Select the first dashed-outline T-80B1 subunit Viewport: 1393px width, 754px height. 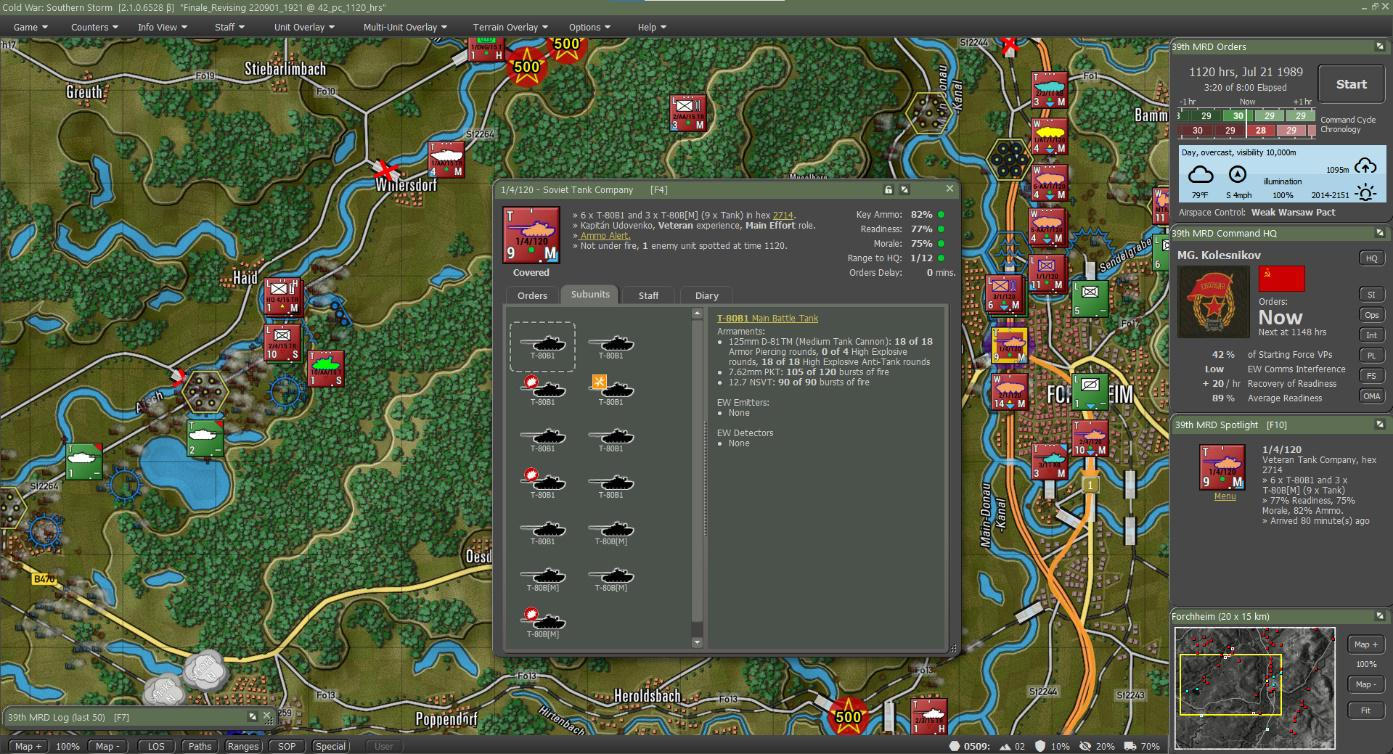[x=542, y=347]
